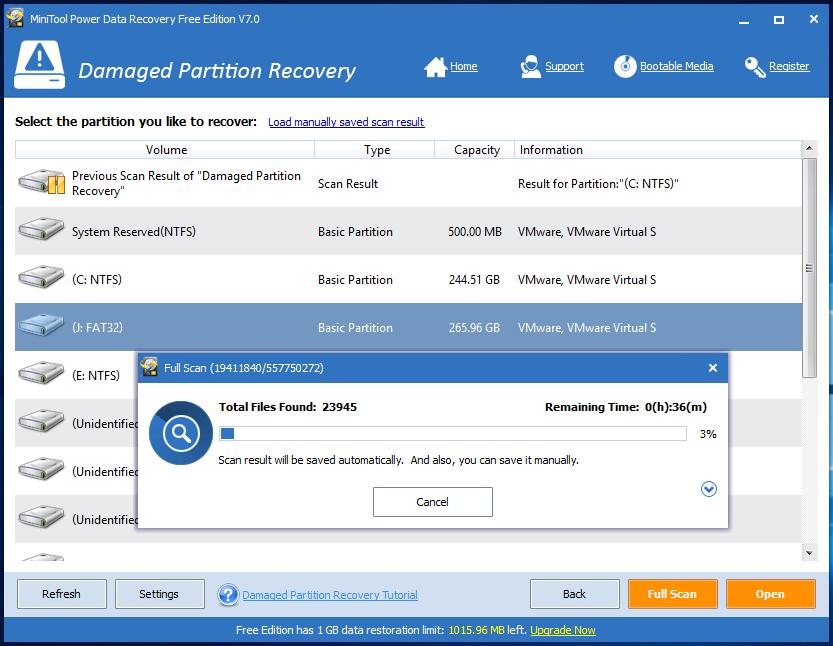This screenshot has width=833, height=646.
Task: Click the (J: FAT32) drive icon
Action: click(x=41, y=326)
